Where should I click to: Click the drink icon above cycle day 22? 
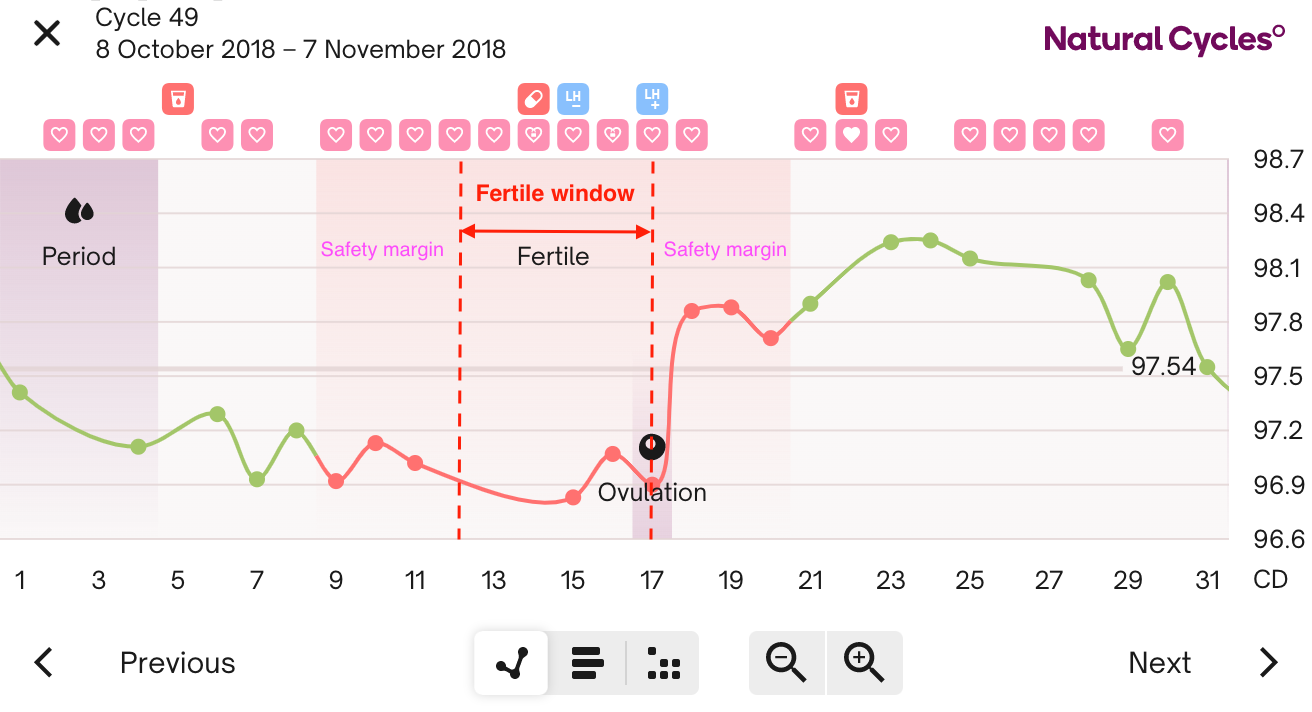coord(851,99)
